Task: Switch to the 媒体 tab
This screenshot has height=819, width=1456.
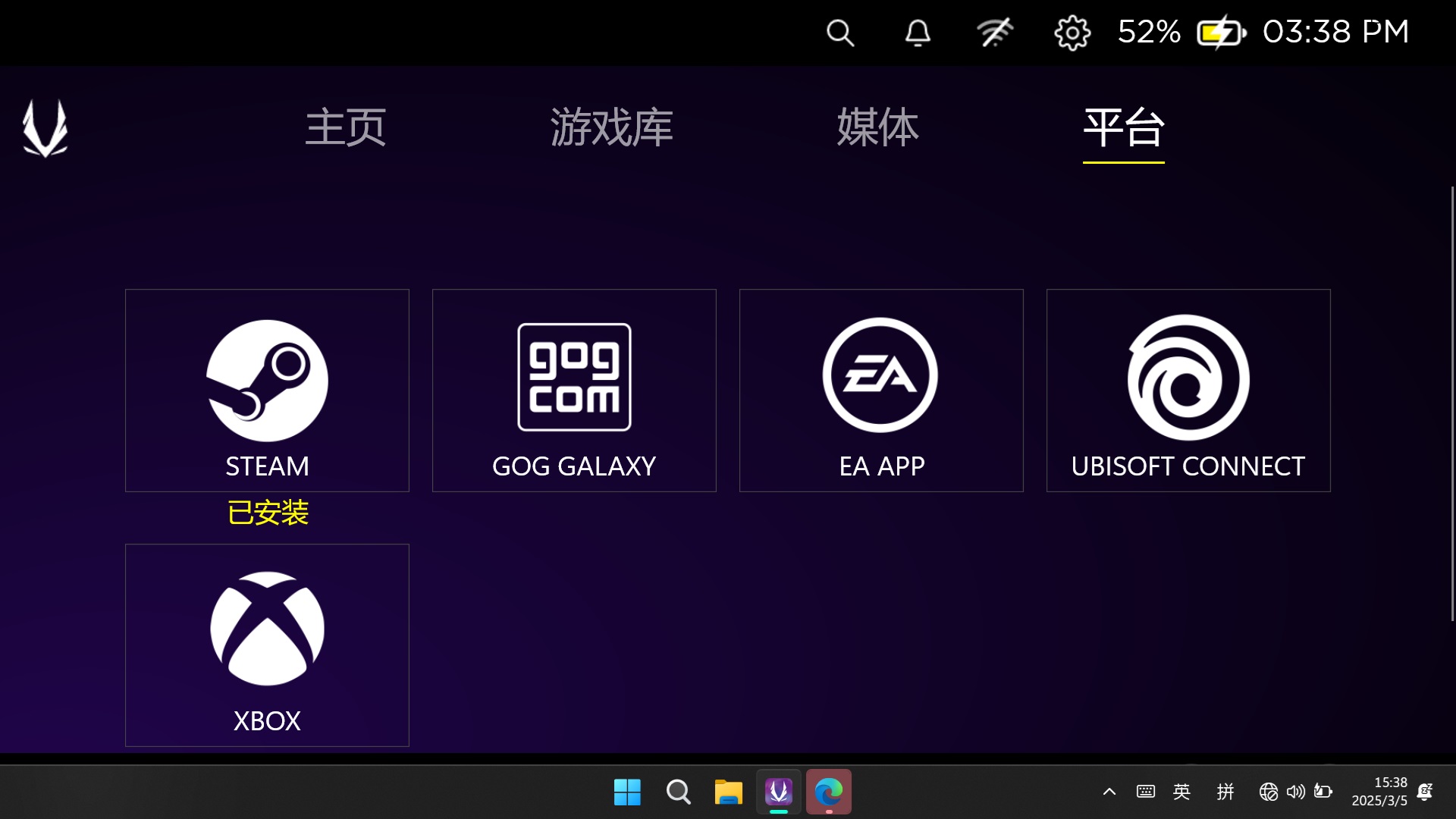Action: (x=877, y=127)
